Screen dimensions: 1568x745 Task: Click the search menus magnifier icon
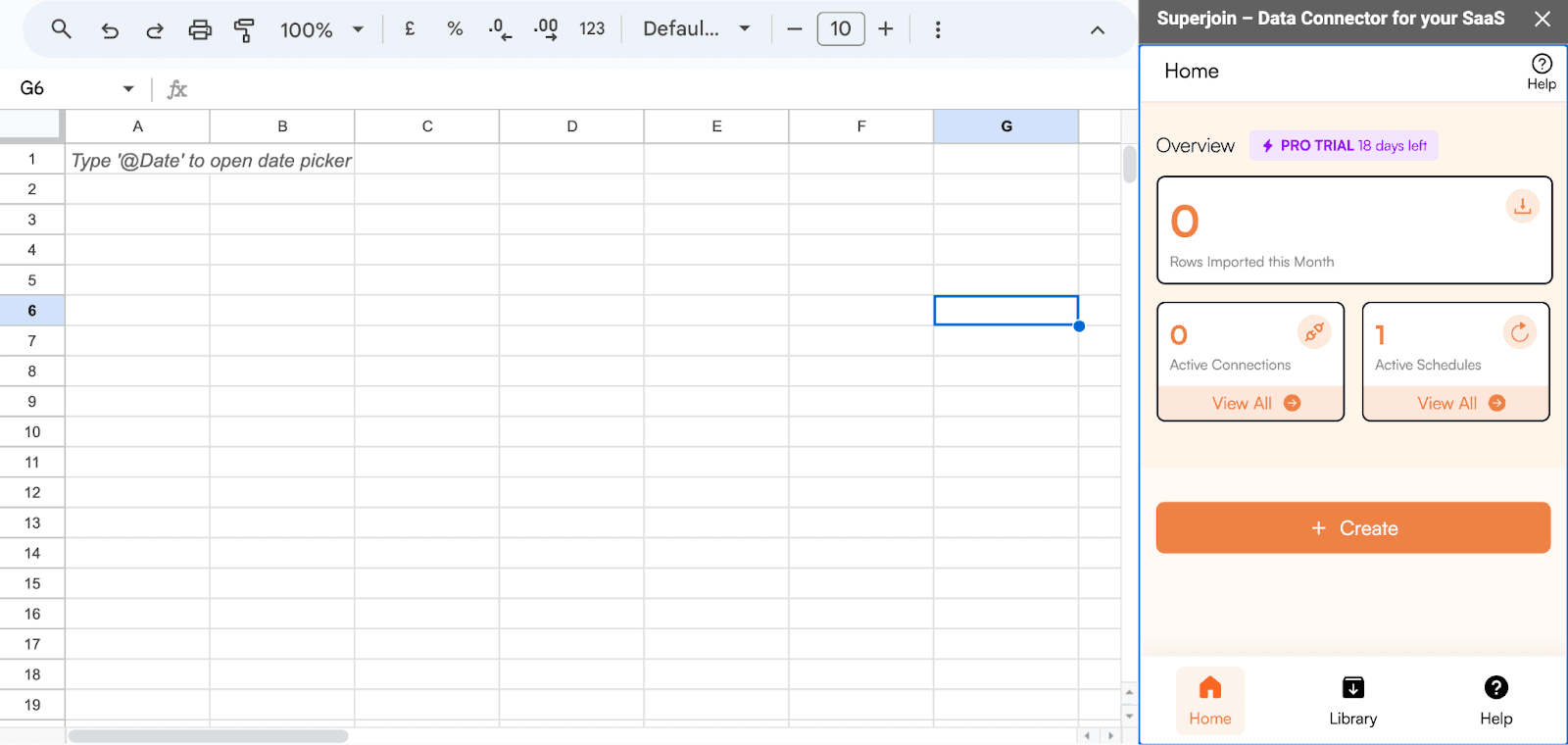coord(61,29)
